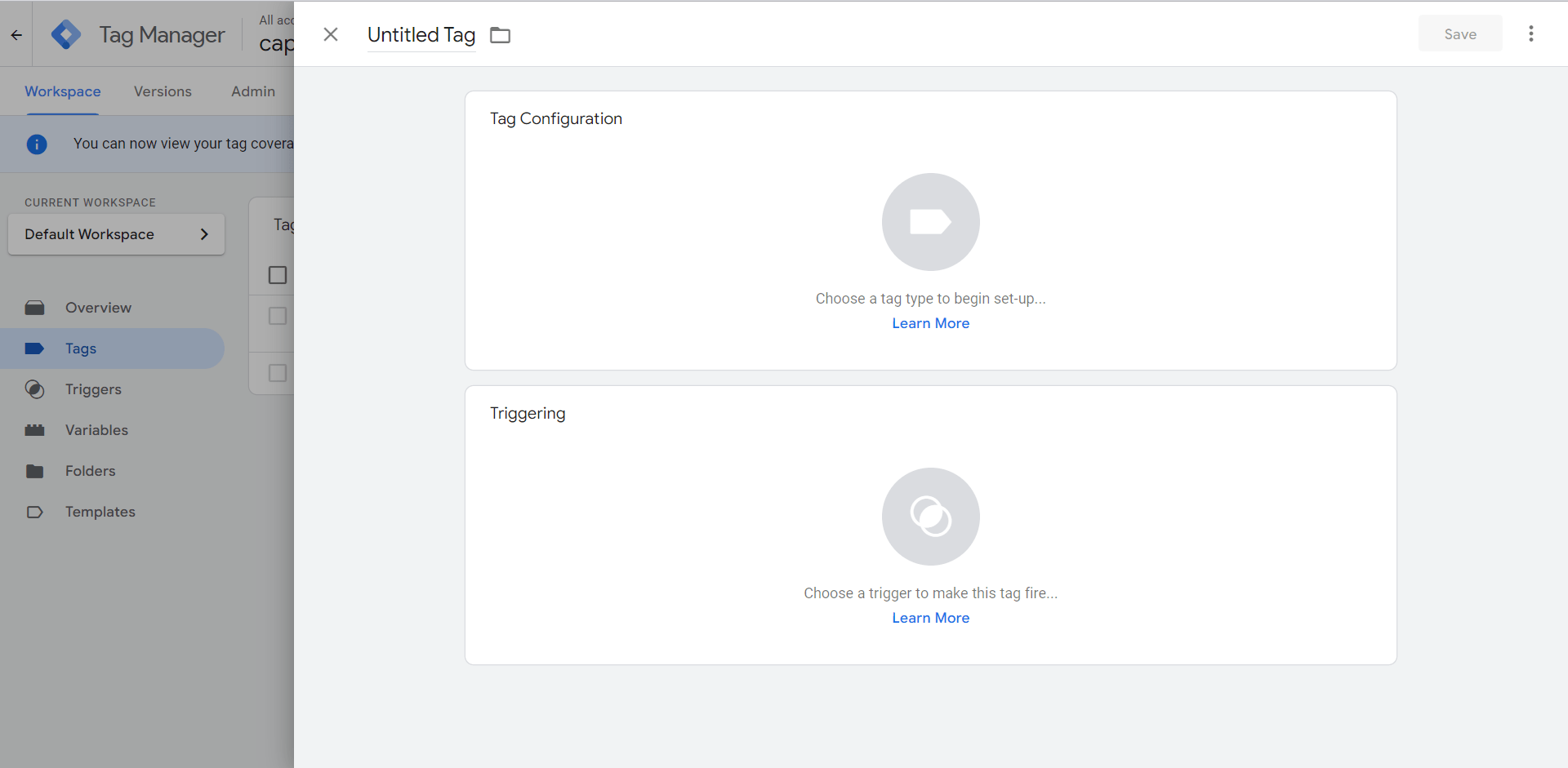Viewport: 1568px width, 768px height.
Task: Toggle the select-all checkbox in tags table
Action: [x=278, y=275]
